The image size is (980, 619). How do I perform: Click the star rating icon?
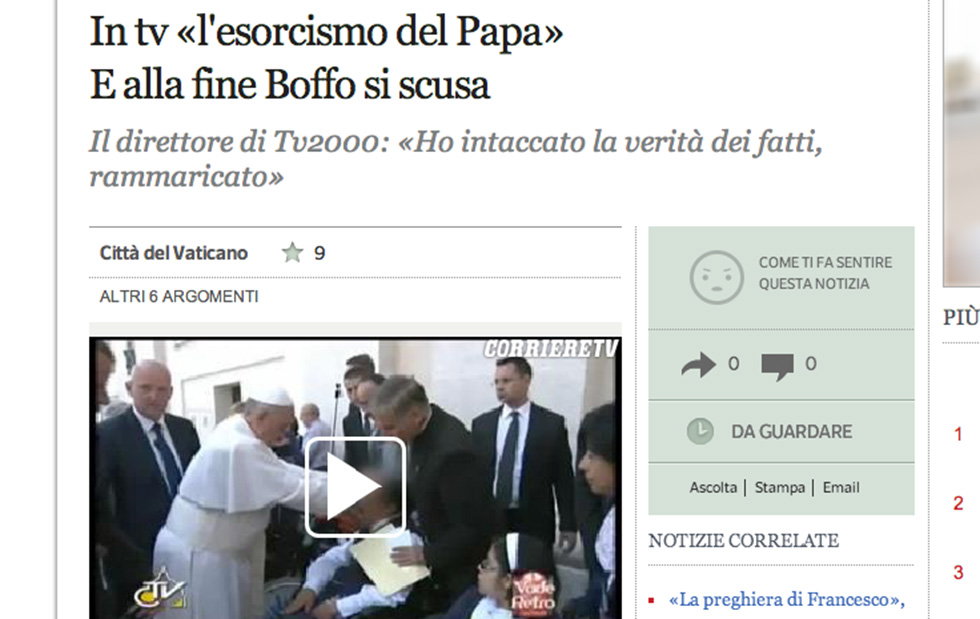pos(292,253)
